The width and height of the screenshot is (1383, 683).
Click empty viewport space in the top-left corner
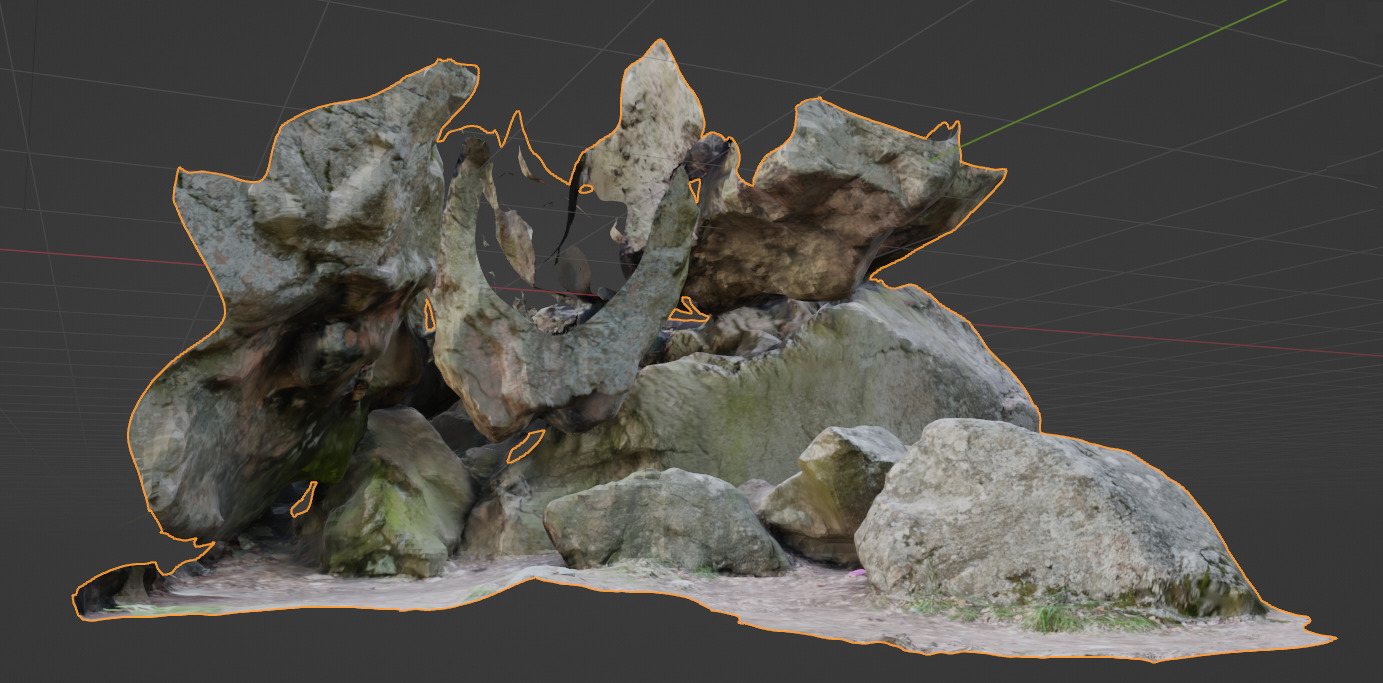[x=80, y=60]
